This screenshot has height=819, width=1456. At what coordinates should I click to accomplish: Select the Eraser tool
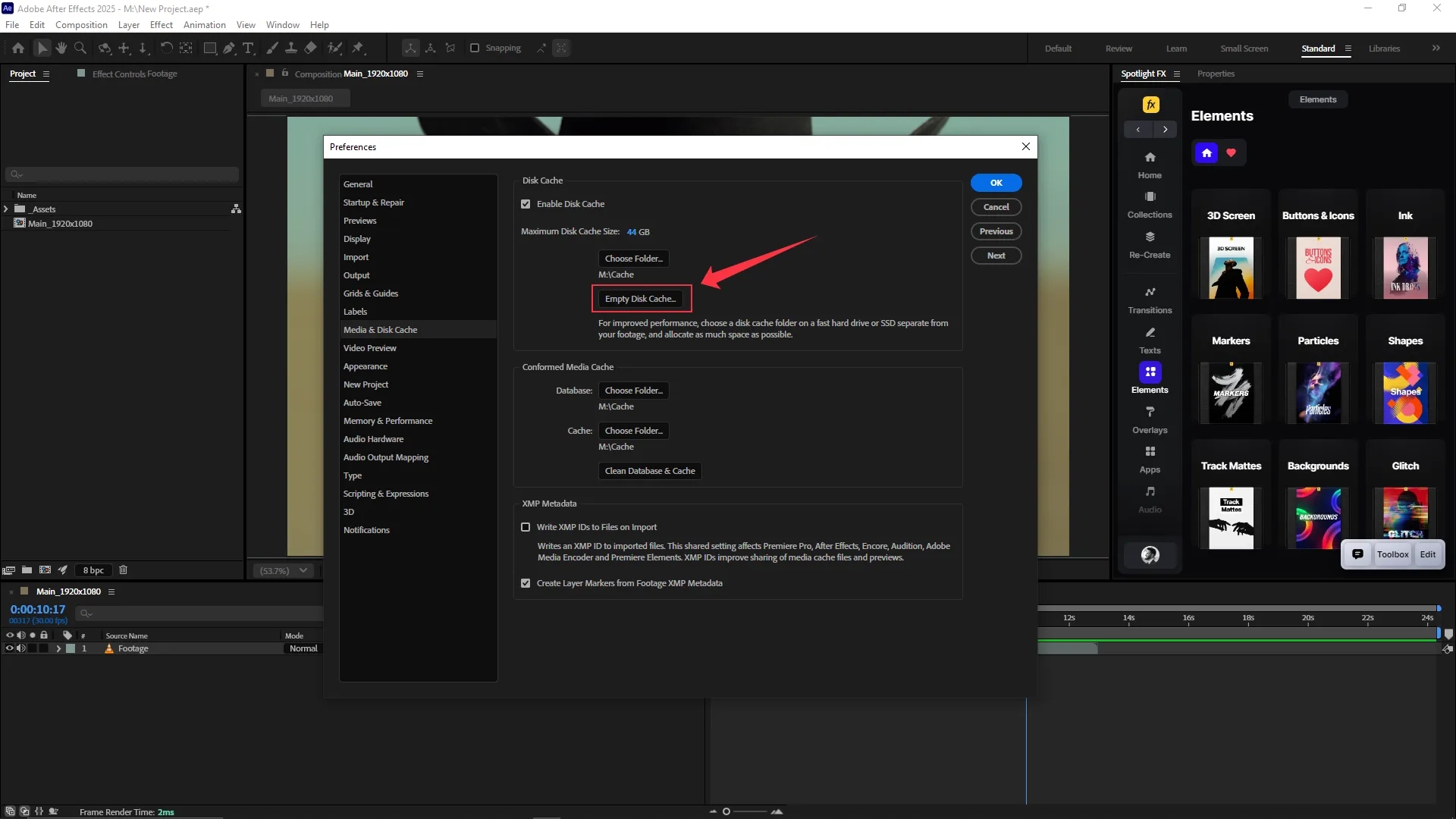pyautogui.click(x=310, y=48)
